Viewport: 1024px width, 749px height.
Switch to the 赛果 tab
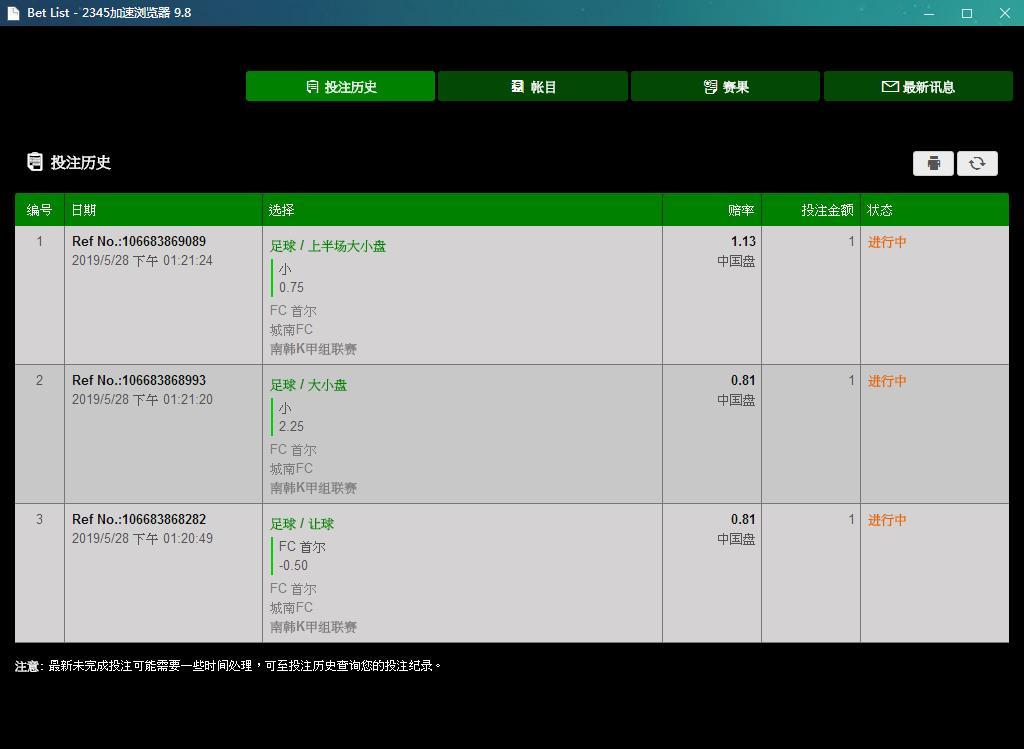tap(726, 86)
